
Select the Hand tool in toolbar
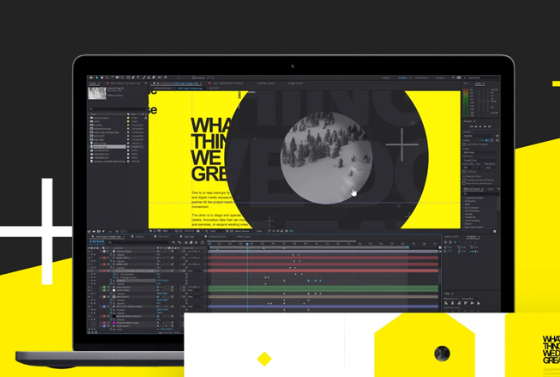pos(102,77)
